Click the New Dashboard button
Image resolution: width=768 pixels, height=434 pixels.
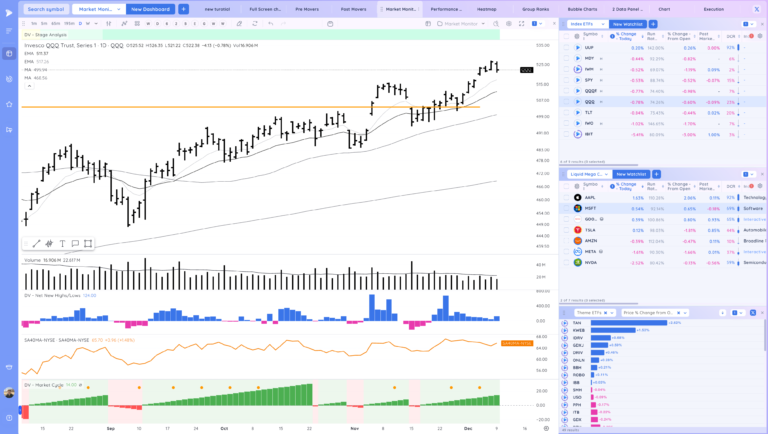(x=152, y=8)
